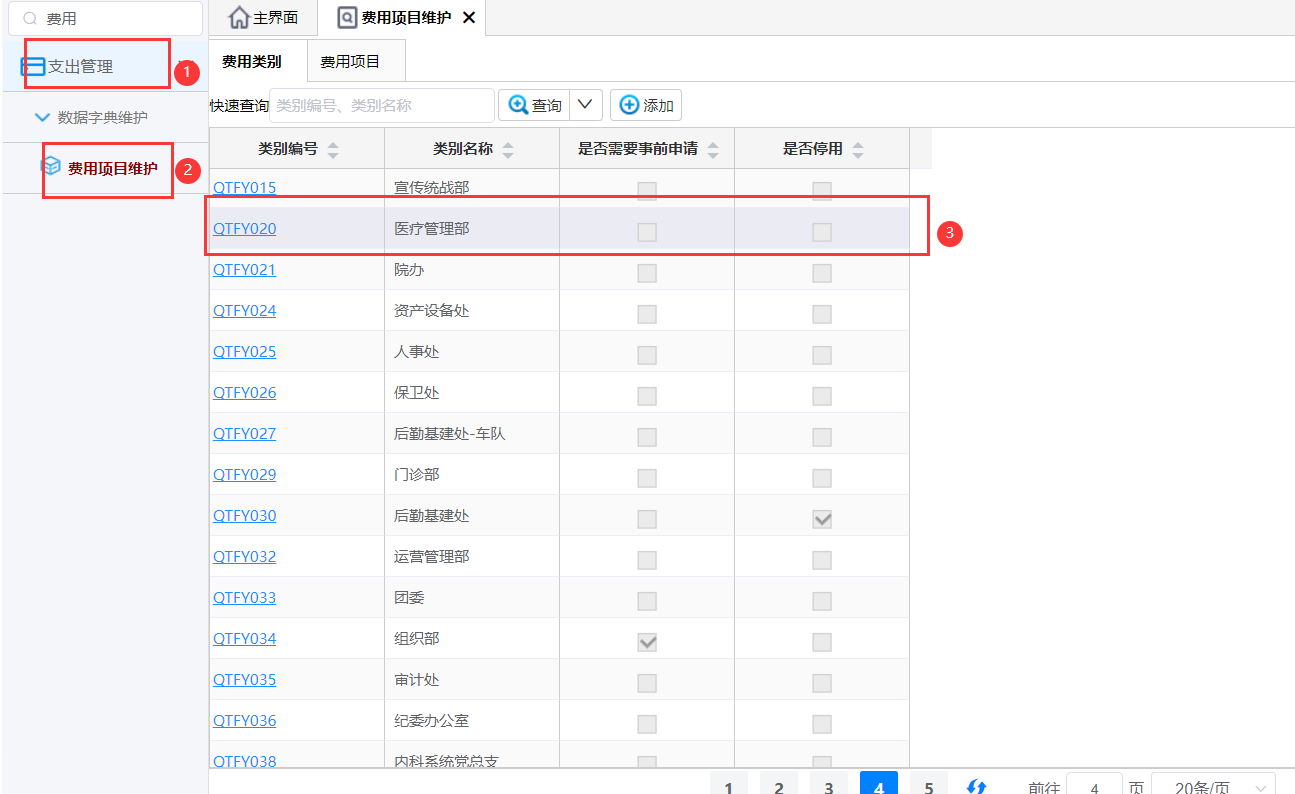Select the 医疗管理部 name cell
The width and height of the screenshot is (1295, 794).
[472, 229]
